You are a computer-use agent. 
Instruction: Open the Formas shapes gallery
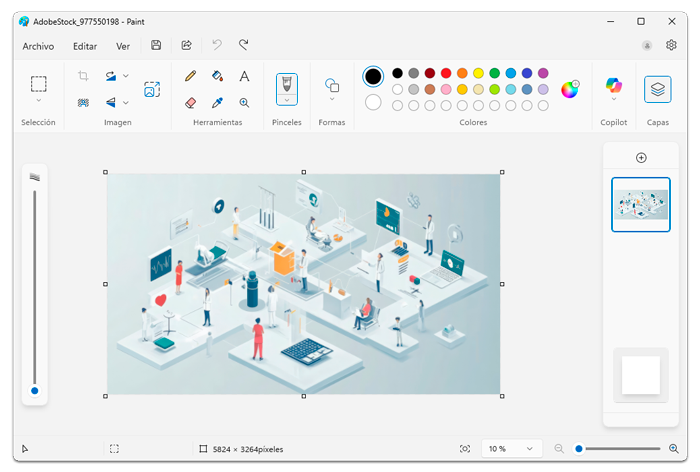(x=332, y=85)
